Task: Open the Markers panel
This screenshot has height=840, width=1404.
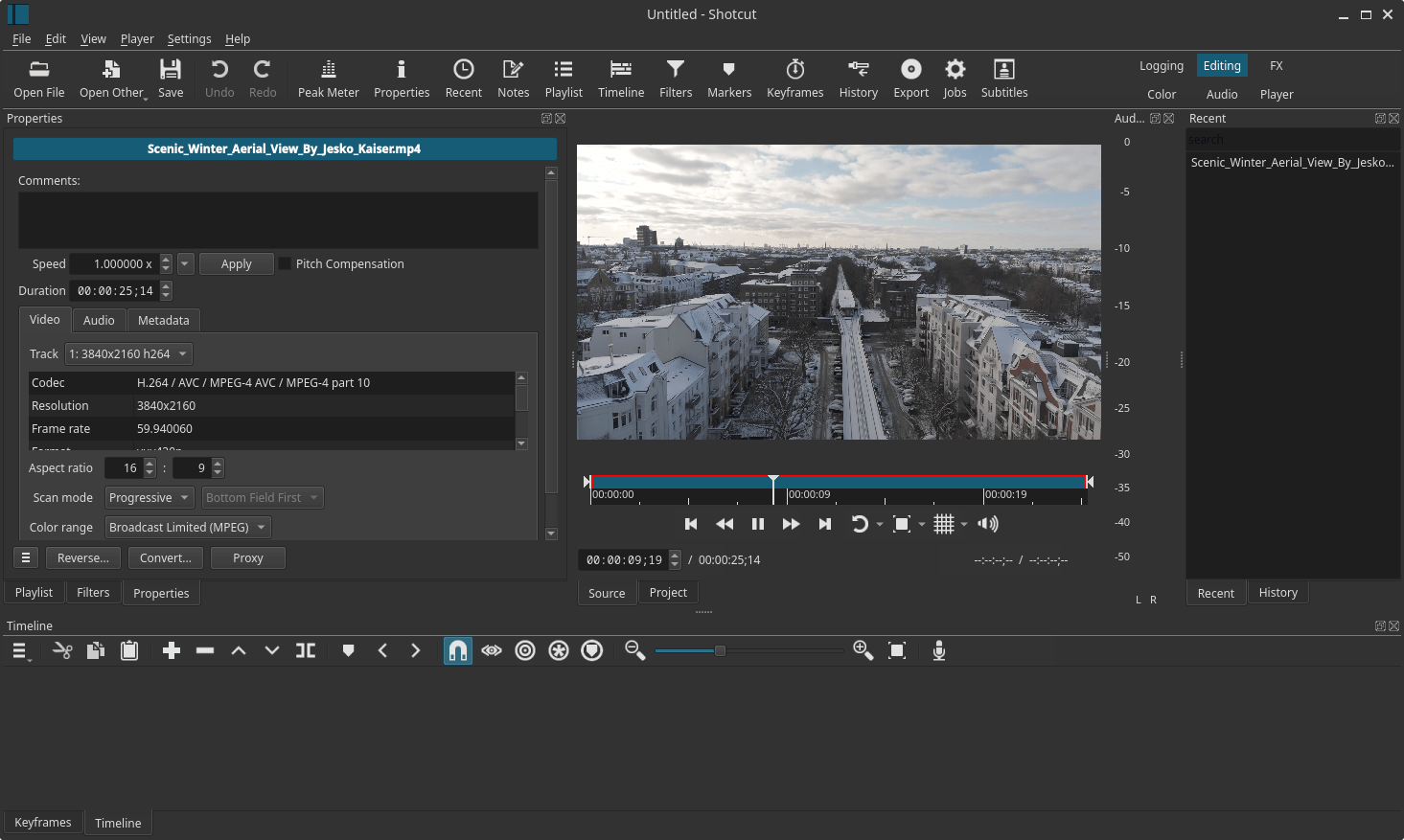Action: [x=728, y=78]
